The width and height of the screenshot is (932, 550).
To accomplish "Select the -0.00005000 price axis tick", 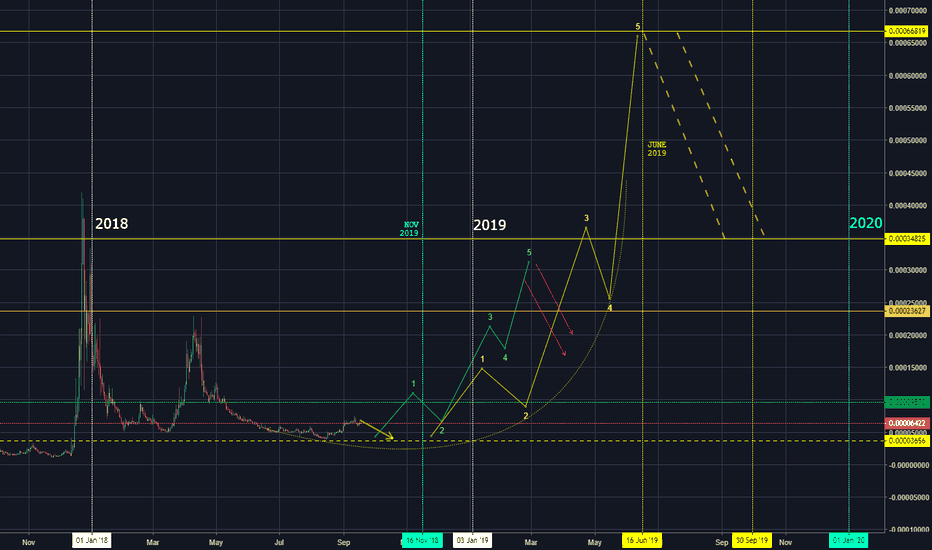I will pyautogui.click(x=908, y=497).
